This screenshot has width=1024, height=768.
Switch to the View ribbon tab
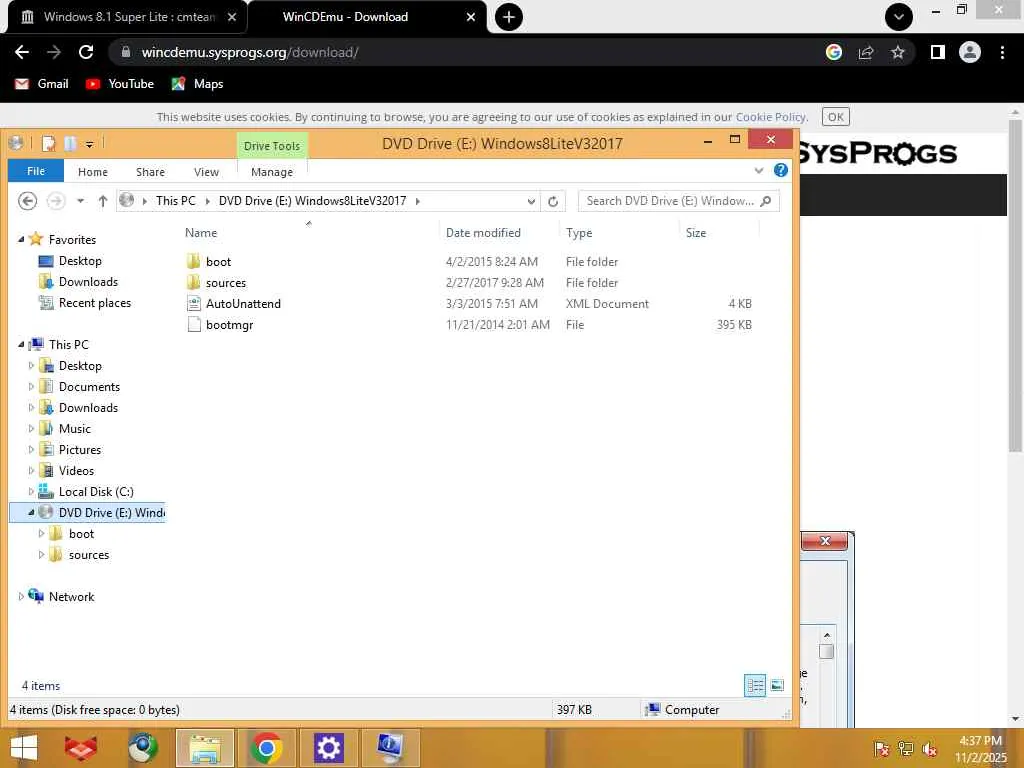206,172
